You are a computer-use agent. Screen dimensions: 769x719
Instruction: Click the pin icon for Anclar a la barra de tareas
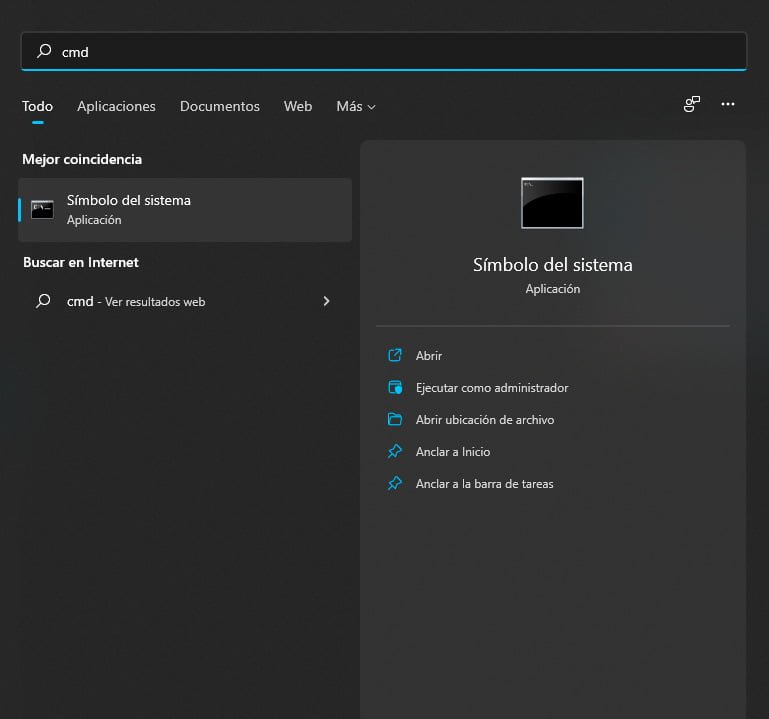(x=395, y=483)
